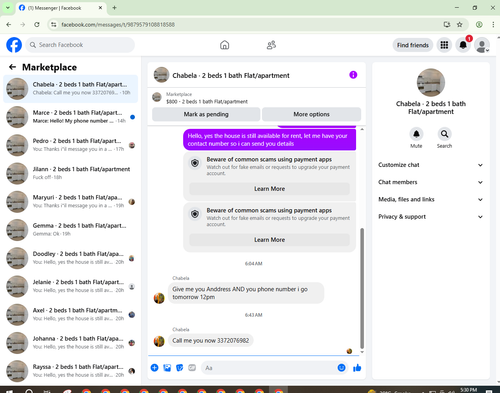View site information icon in address bar
Screen dimensions: 500x393
[x=54, y=24]
